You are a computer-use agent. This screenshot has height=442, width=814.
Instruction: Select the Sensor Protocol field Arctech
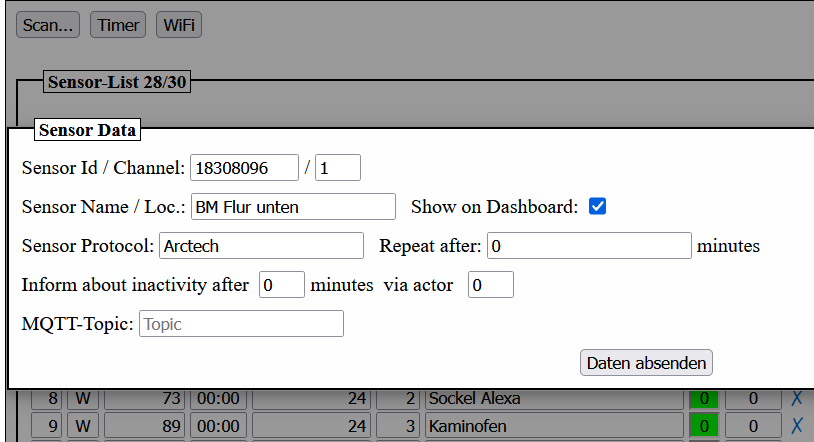261,246
